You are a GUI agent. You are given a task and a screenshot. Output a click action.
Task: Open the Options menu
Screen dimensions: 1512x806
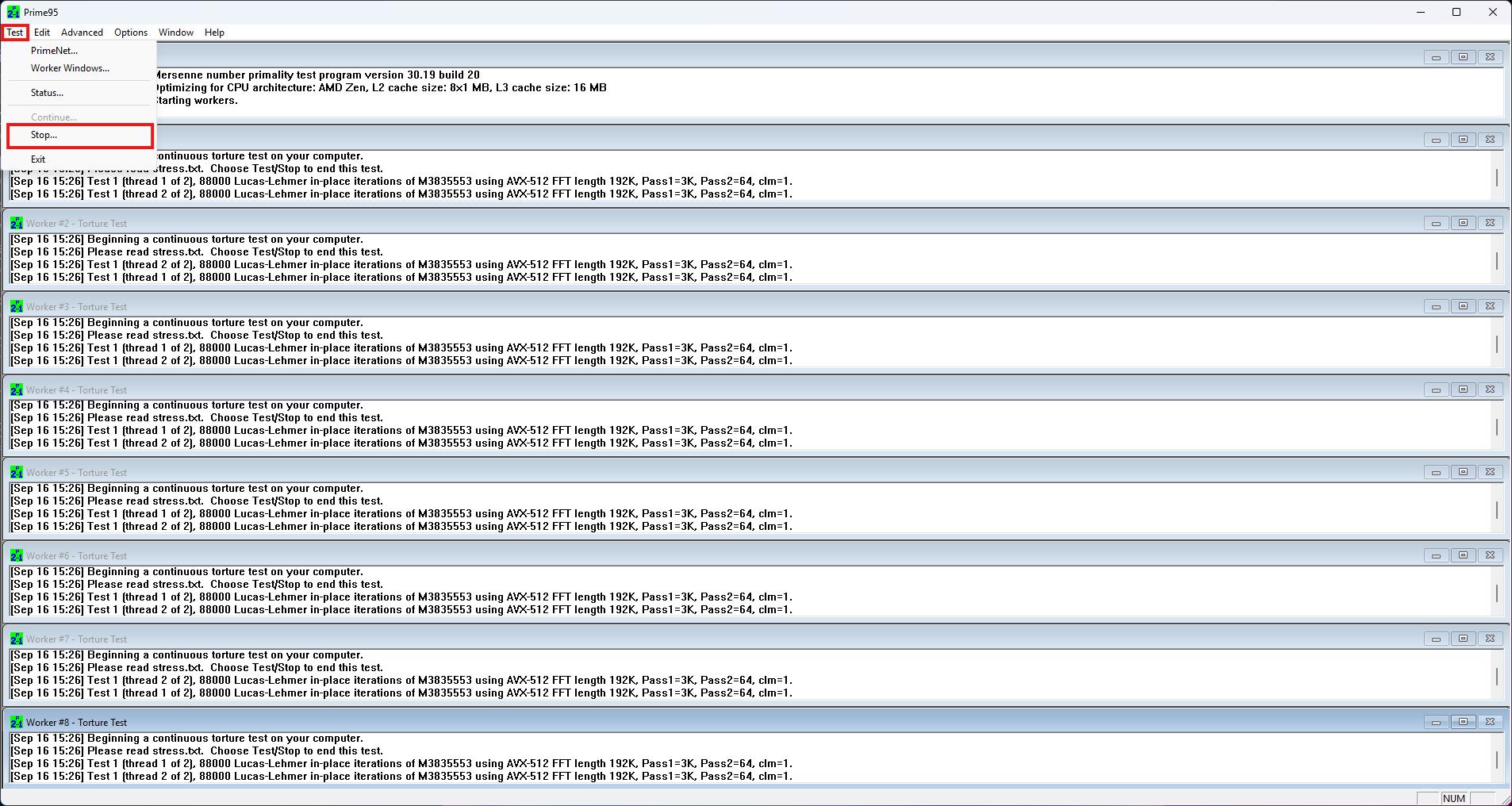131,33
